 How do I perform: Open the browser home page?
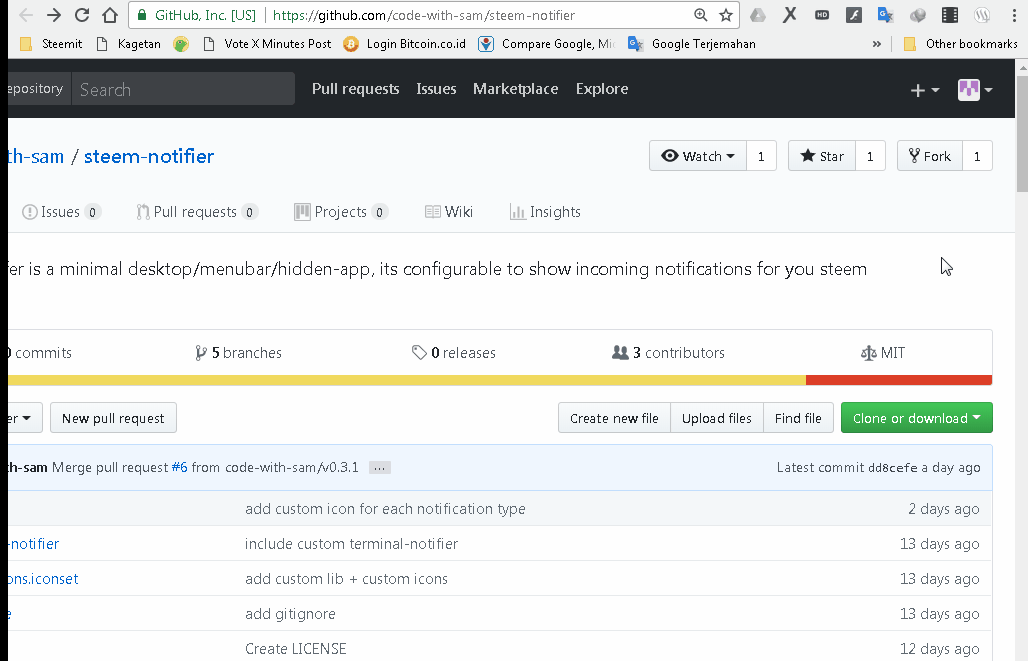coord(110,15)
